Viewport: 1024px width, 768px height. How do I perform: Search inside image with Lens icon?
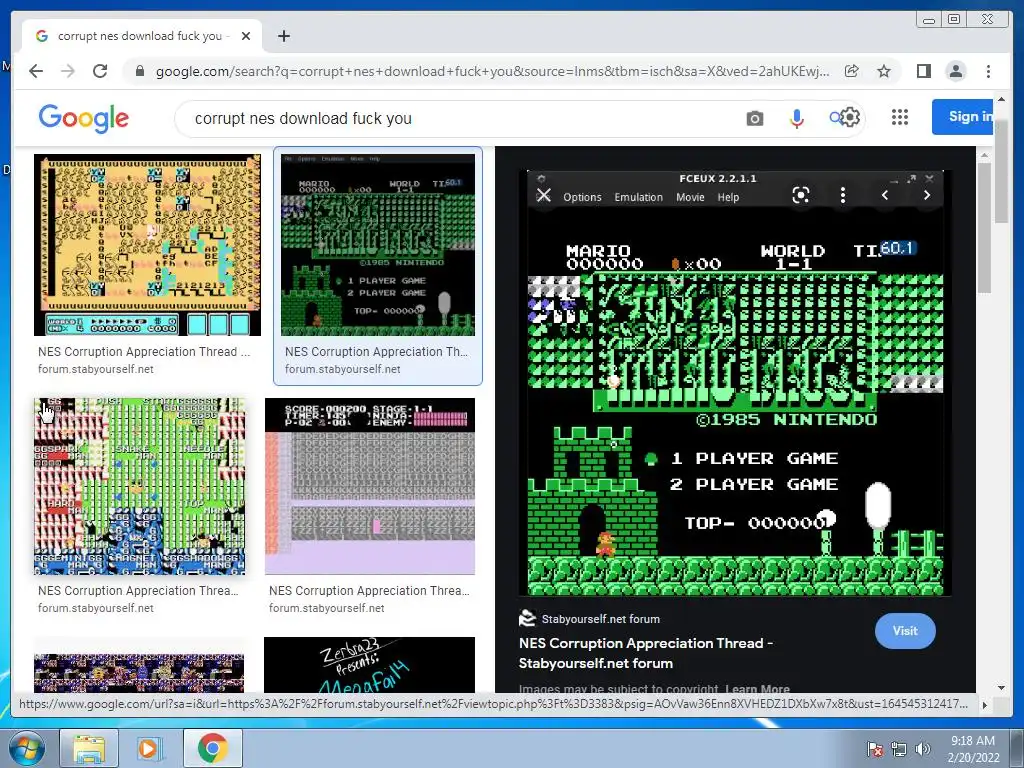(x=801, y=195)
